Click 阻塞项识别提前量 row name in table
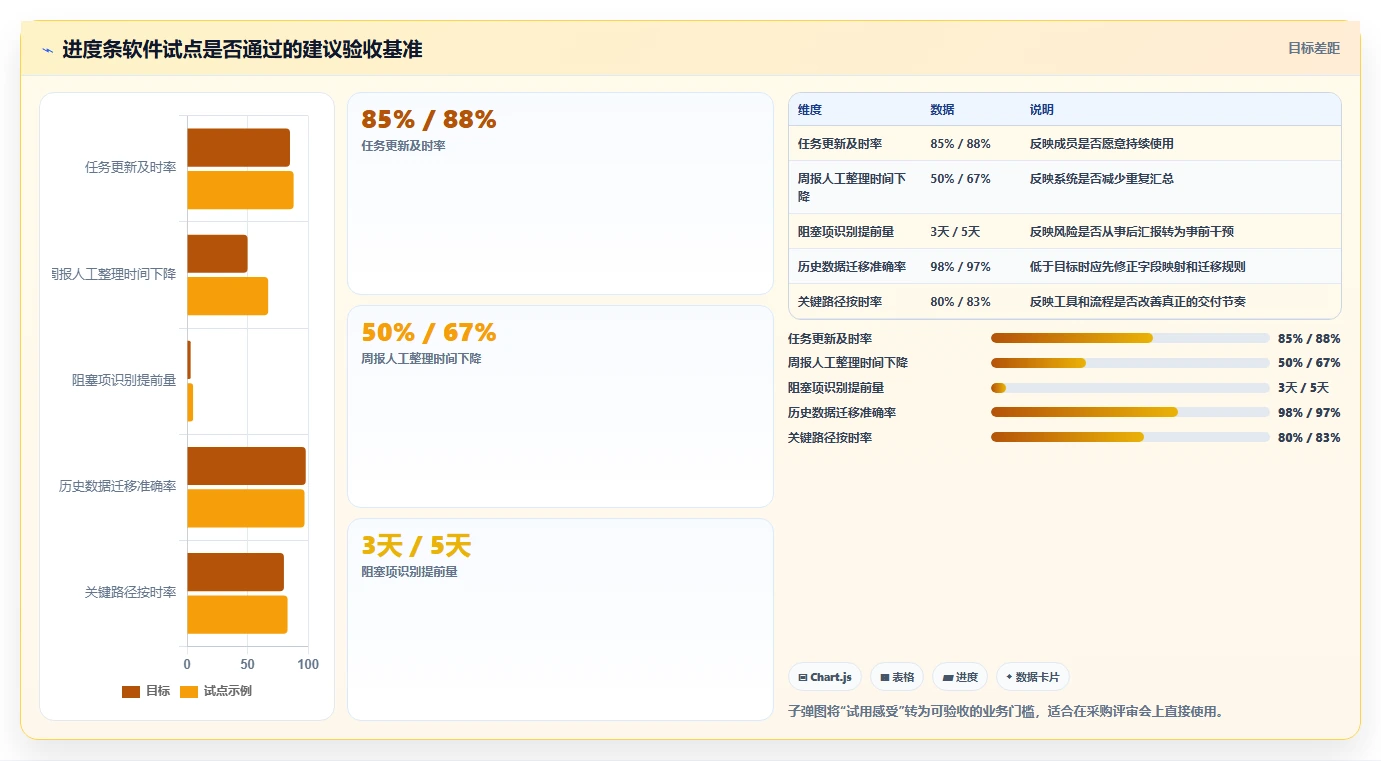This screenshot has height=761, width=1381. 846,232
